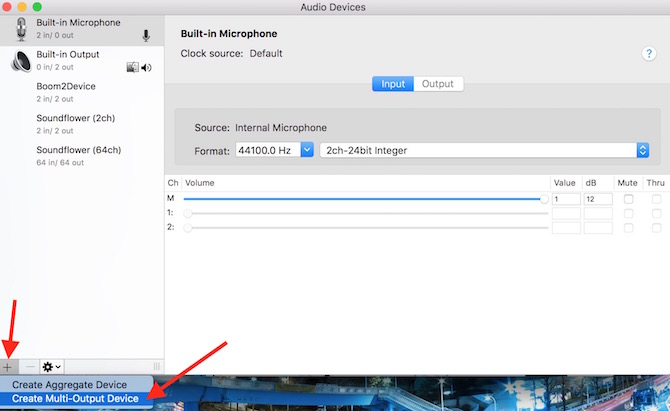Click the master volume slider

coord(365,199)
